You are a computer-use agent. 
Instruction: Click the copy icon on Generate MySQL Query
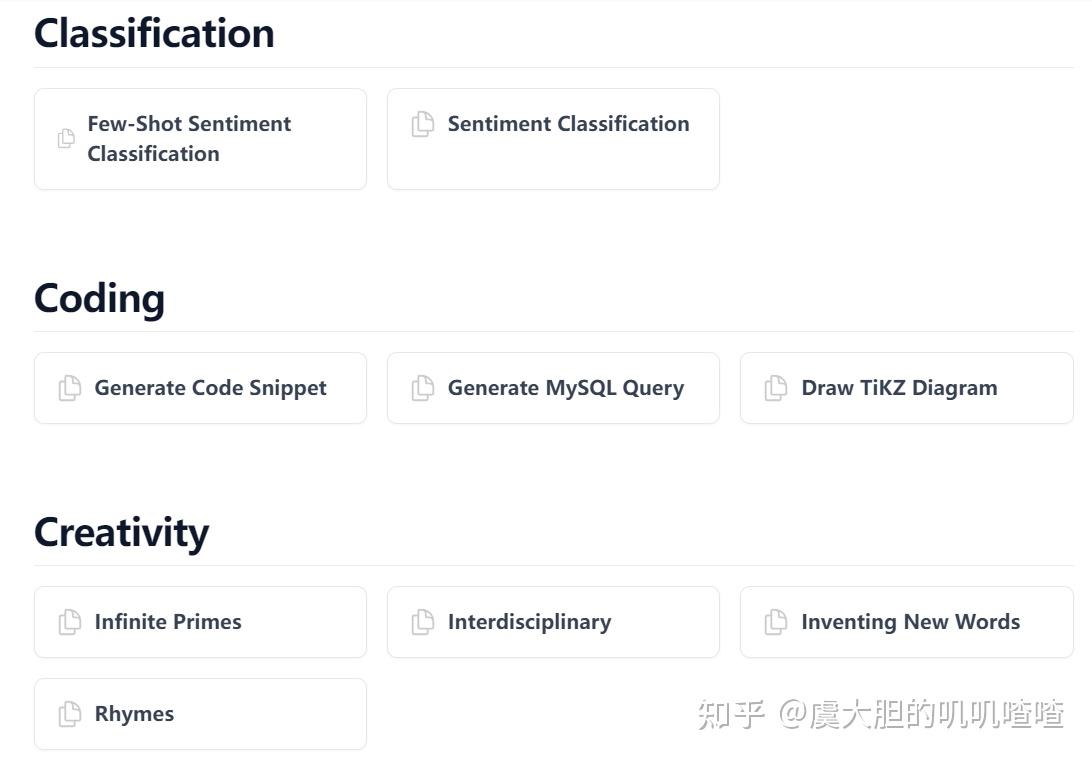point(421,388)
